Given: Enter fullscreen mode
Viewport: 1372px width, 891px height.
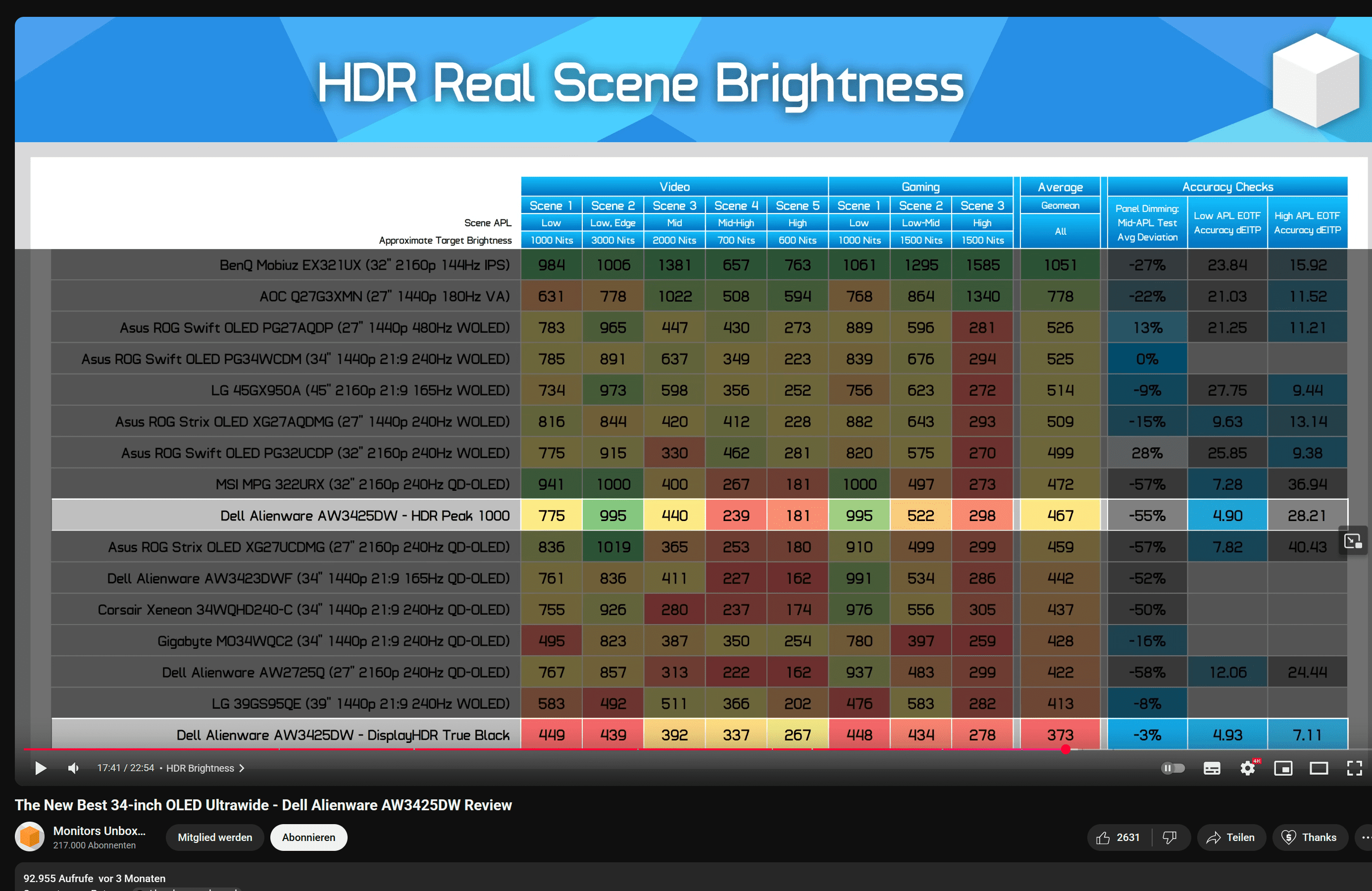Looking at the screenshot, I should 1354,768.
